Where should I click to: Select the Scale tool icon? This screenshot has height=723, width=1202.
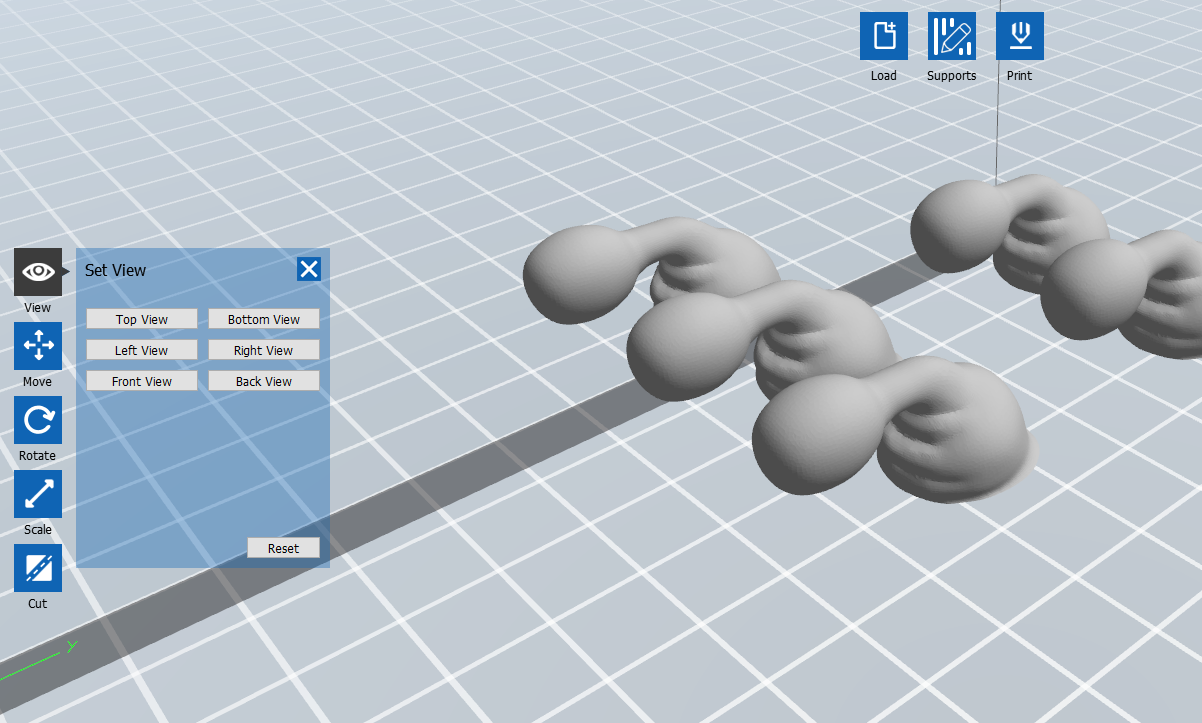(x=38, y=494)
